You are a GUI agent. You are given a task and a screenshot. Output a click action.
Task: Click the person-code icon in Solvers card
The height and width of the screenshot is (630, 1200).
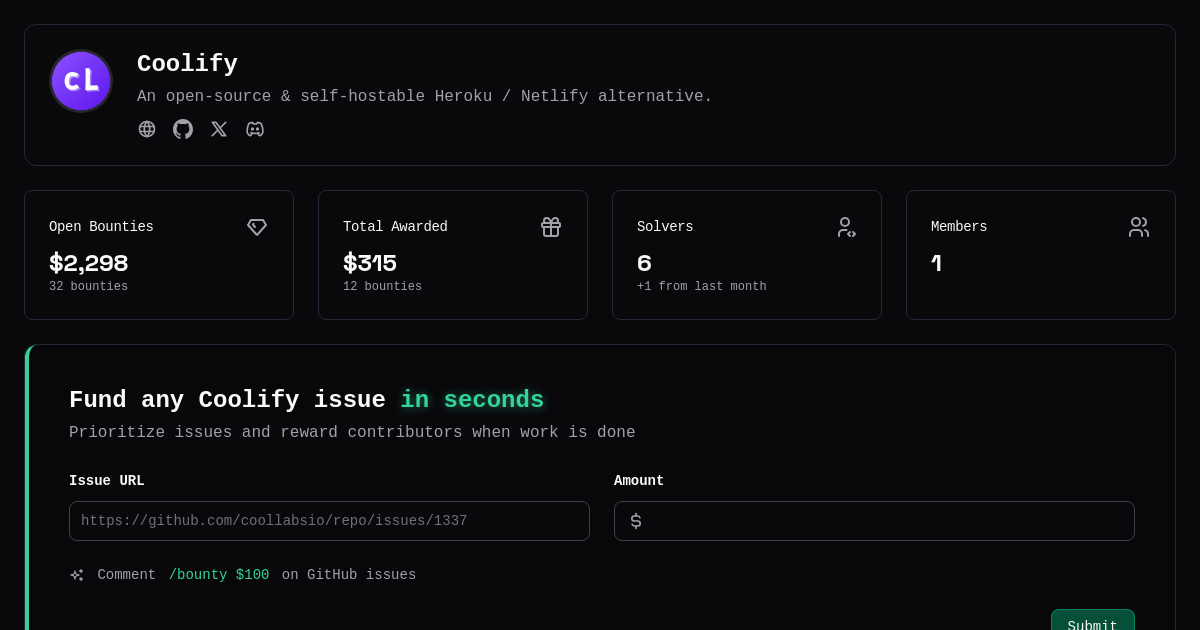coord(845,227)
